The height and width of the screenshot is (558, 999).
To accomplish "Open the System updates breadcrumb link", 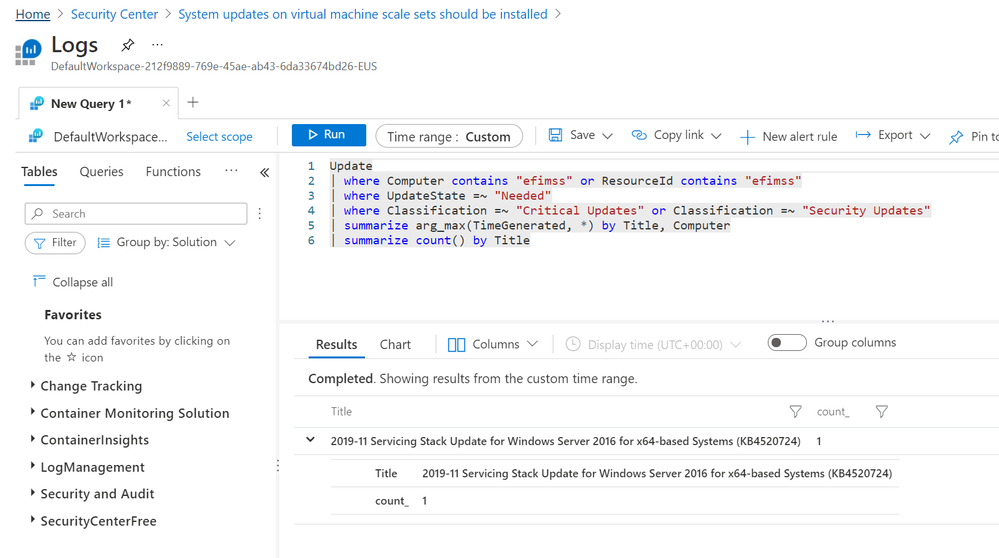I will click(x=363, y=14).
